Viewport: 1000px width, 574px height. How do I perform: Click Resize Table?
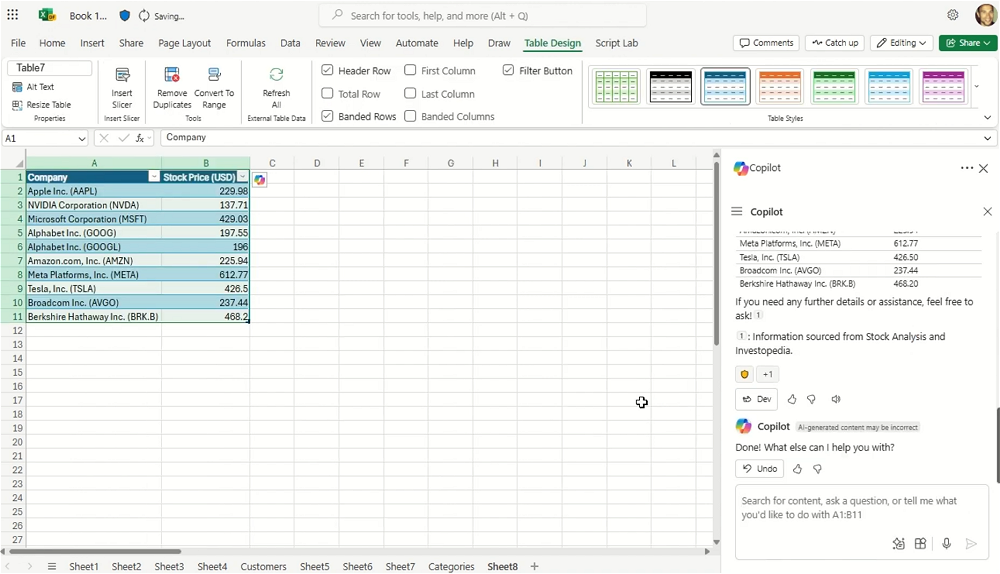(41, 105)
